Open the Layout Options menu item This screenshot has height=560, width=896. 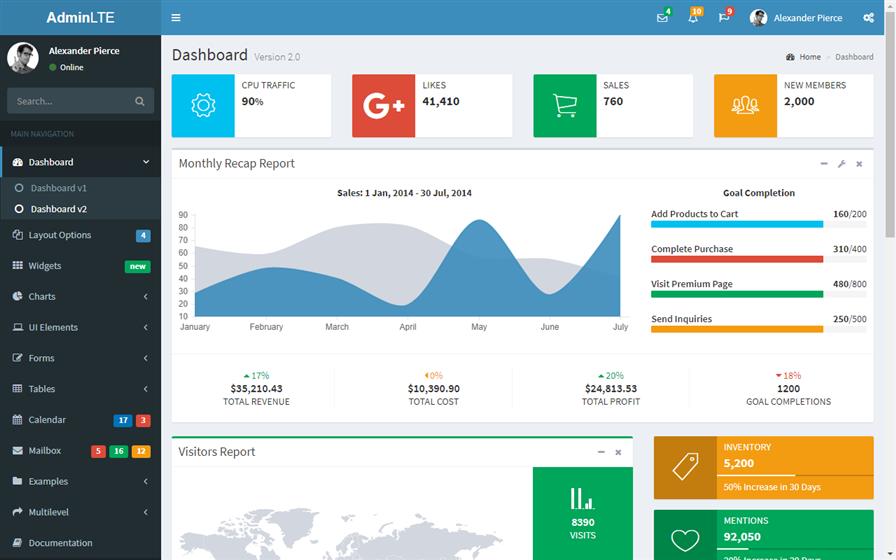(81, 235)
